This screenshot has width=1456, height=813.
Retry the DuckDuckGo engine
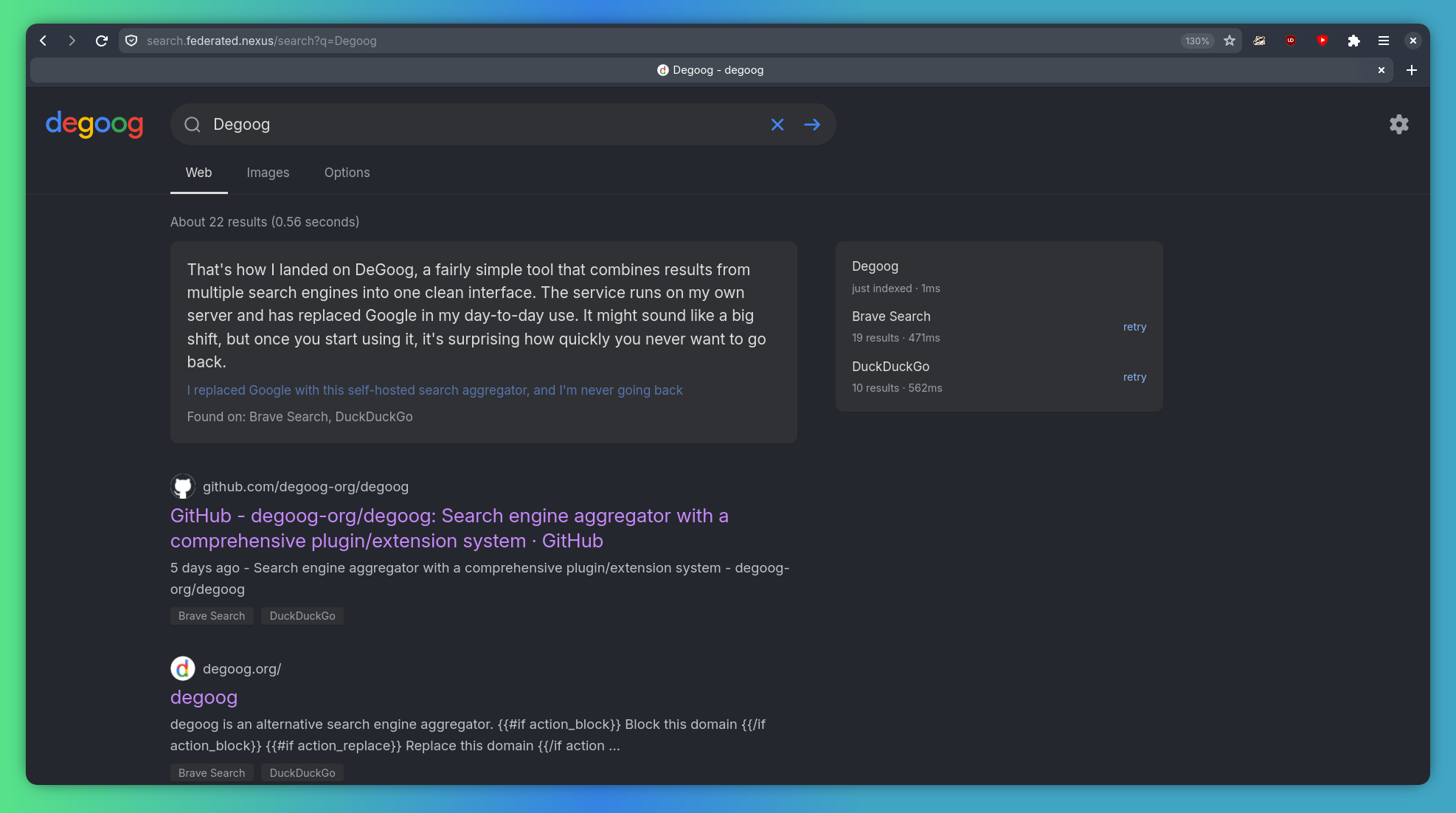point(1134,377)
